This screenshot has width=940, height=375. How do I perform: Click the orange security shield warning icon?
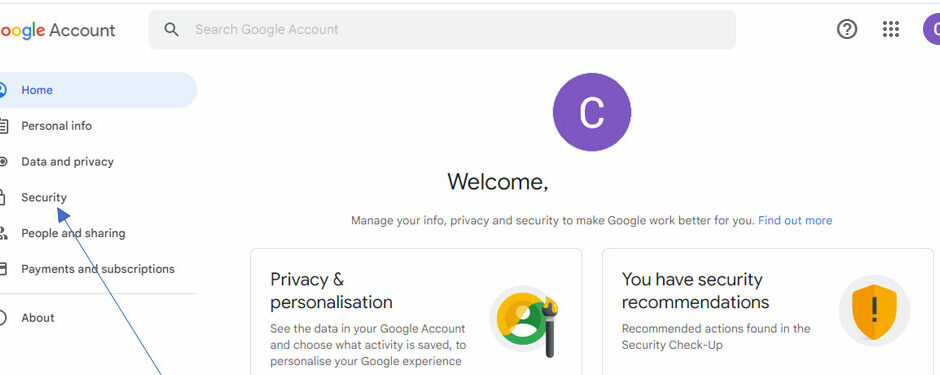874,310
